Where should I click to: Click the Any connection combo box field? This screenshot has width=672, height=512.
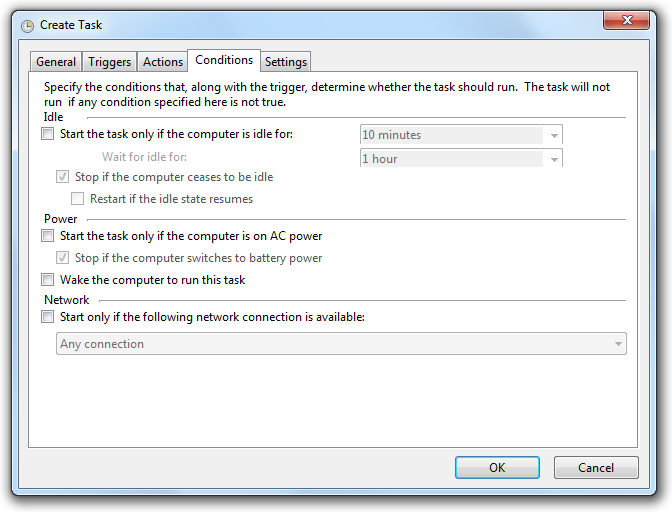[341, 344]
